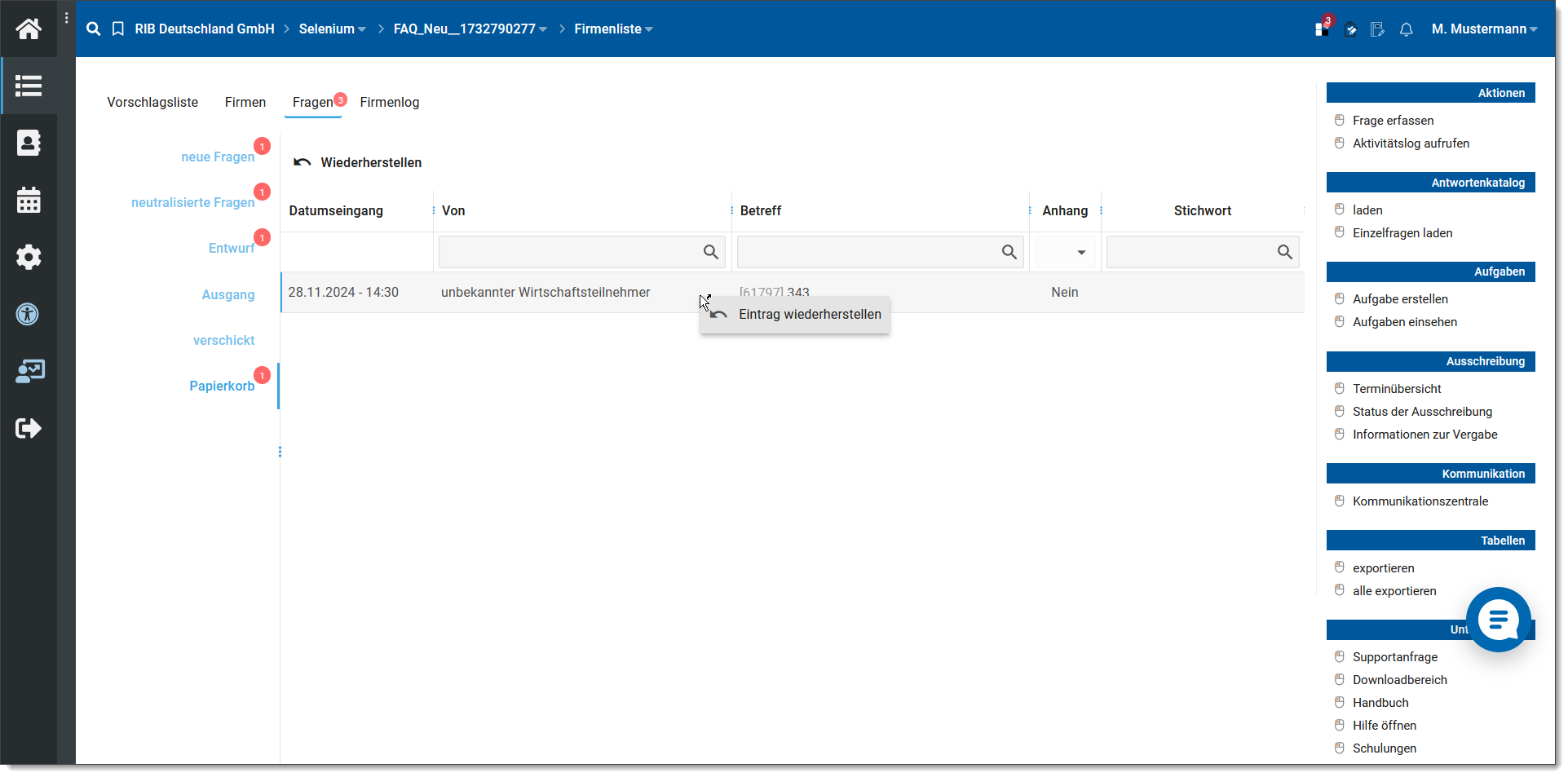
Task: Switch to the Firmenlog tab
Action: coord(389,102)
